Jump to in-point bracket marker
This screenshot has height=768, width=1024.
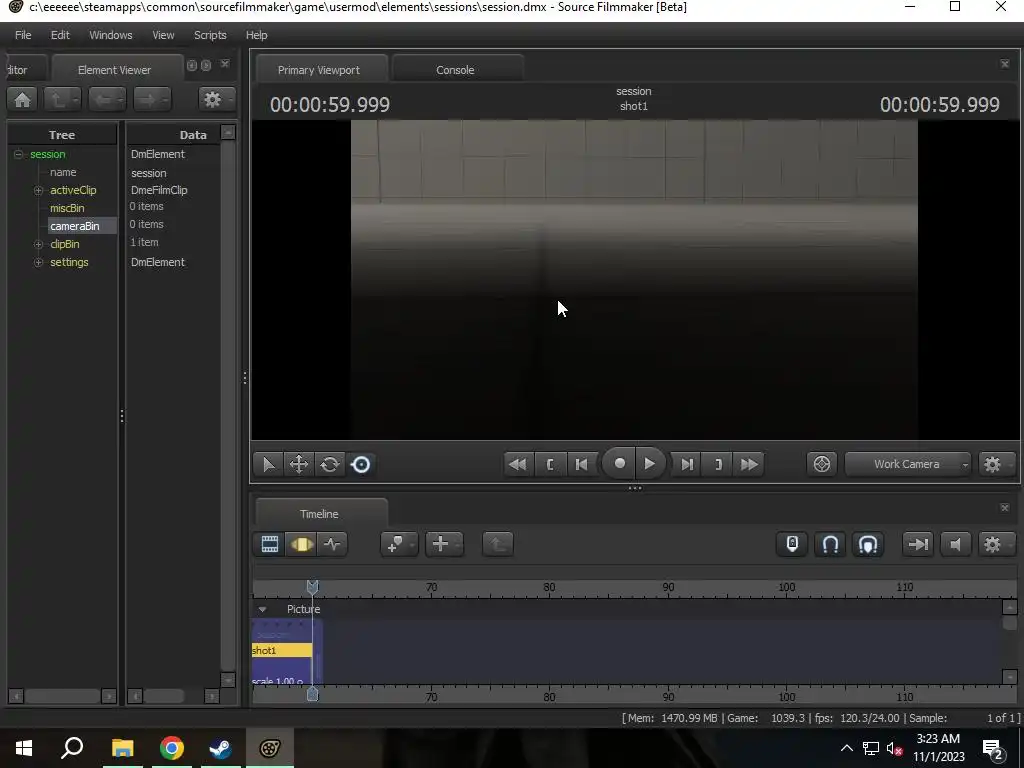[x=550, y=464]
